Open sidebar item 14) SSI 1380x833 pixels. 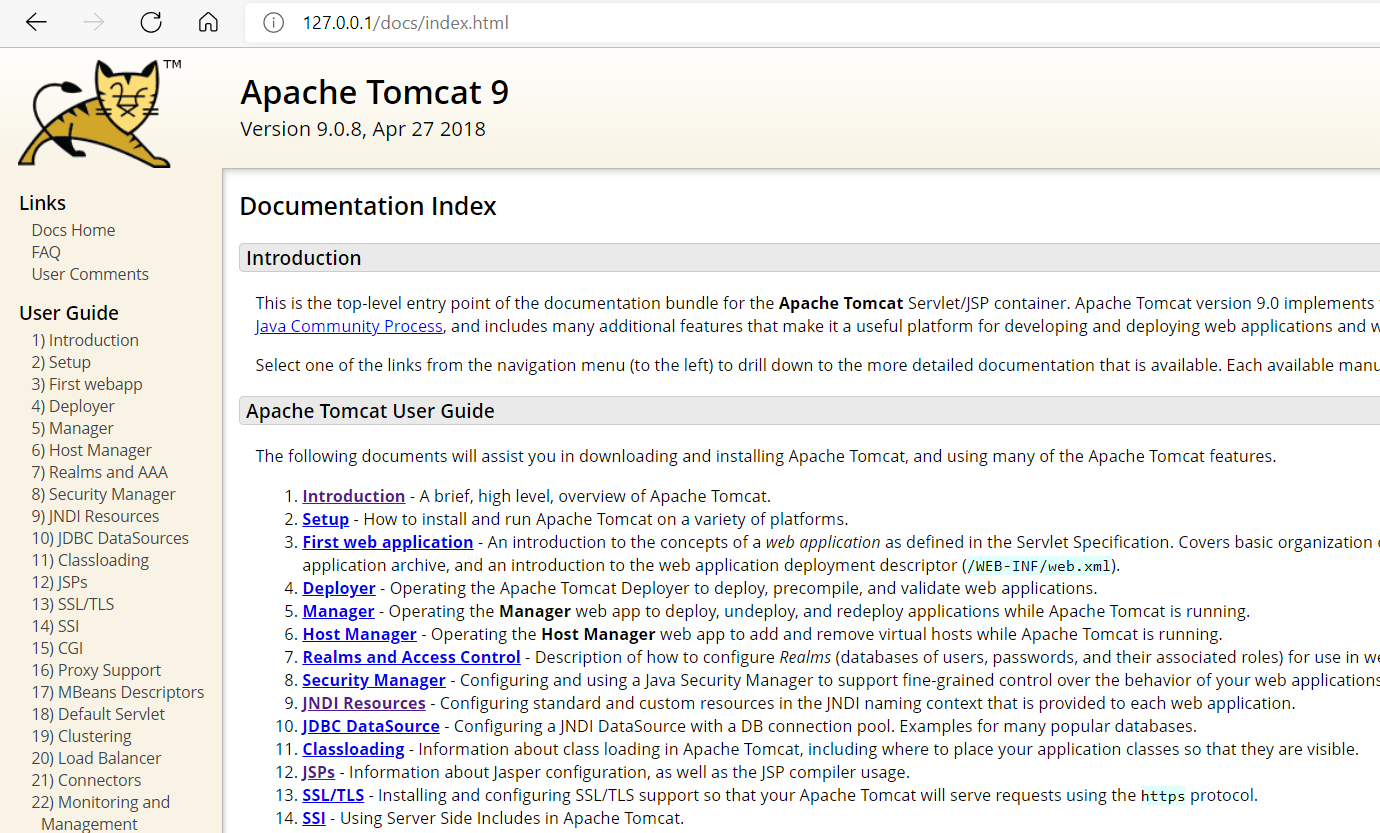[x=56, y=626]
